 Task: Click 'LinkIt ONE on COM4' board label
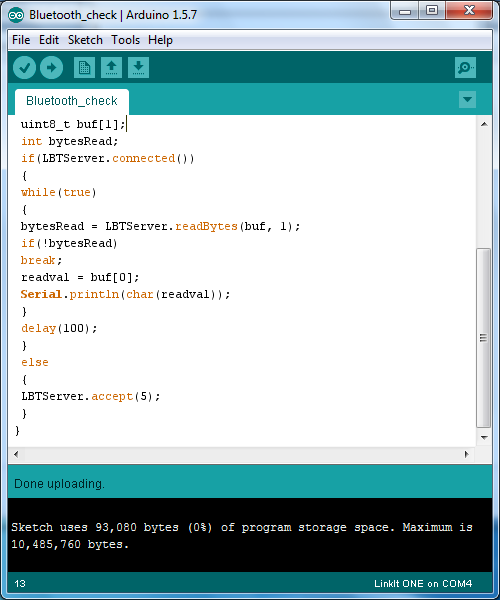[423, 584]
